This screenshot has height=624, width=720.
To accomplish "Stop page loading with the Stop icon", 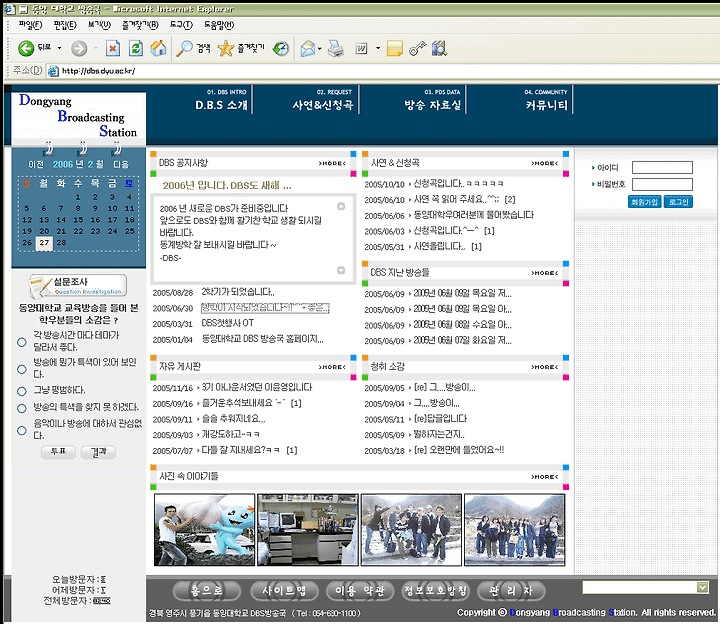I will (x=112, y=48).
